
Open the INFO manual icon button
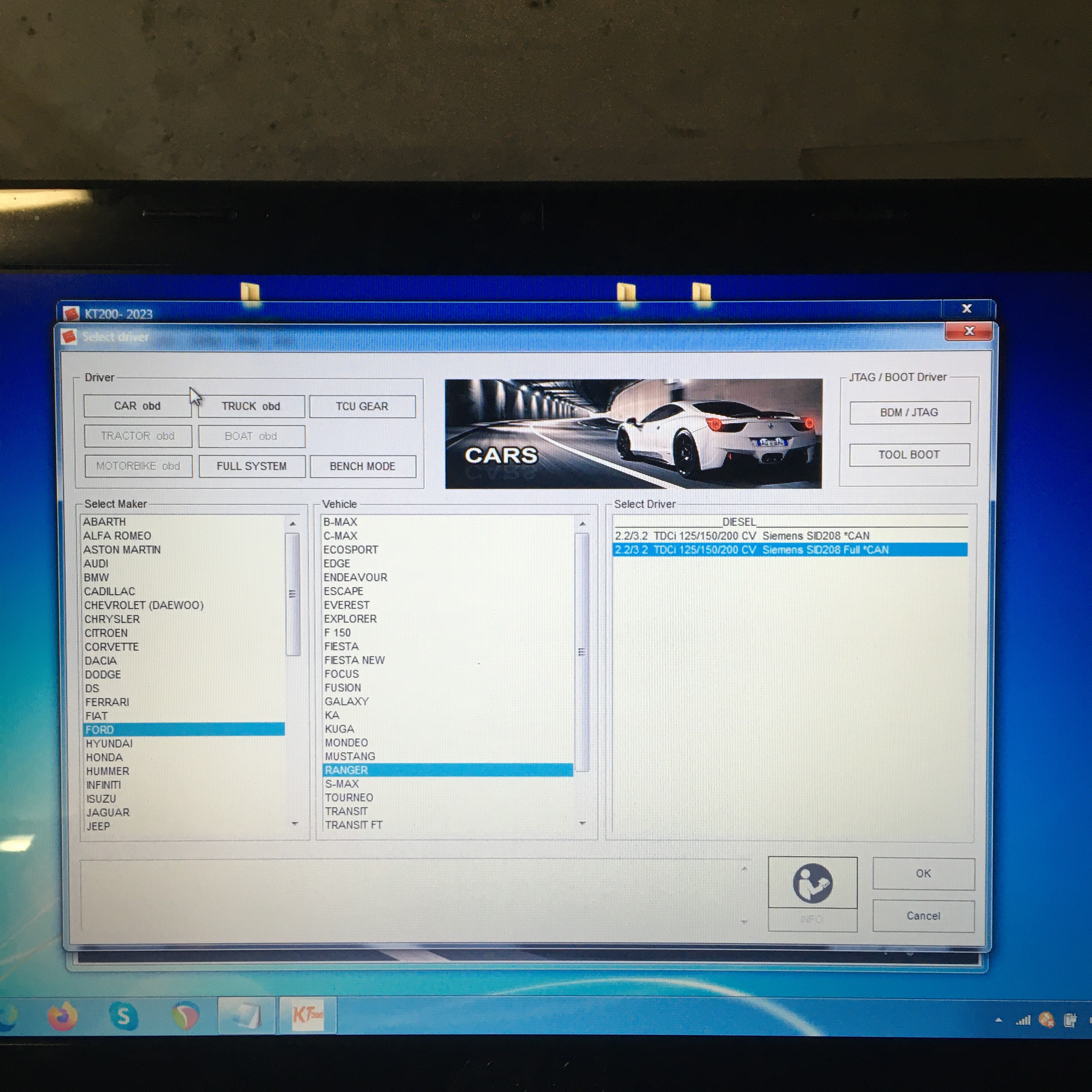[x=812, y=883]
